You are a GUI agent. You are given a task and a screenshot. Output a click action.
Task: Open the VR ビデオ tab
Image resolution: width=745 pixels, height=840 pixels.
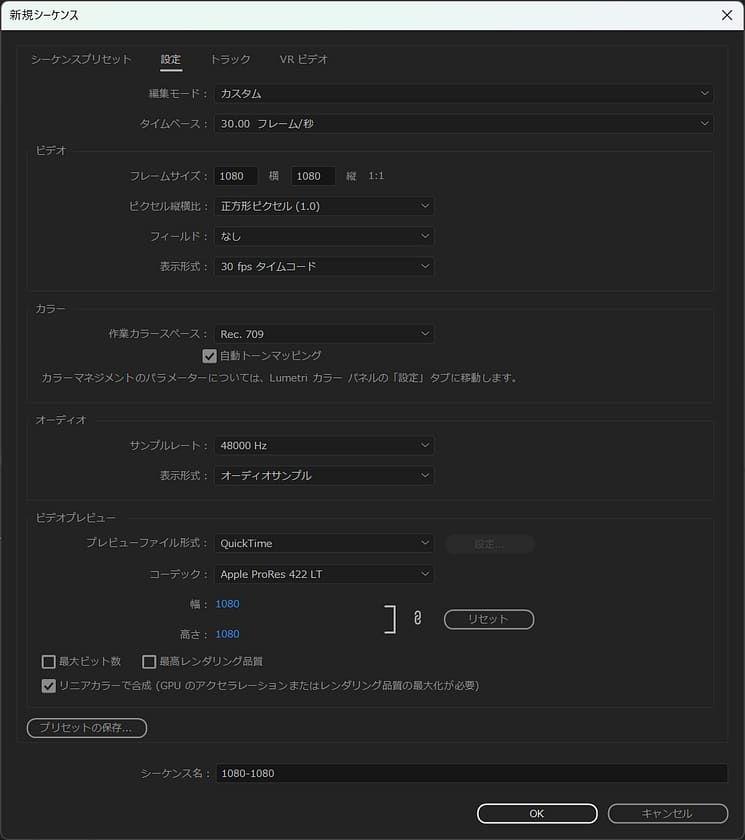pos(303,60)
